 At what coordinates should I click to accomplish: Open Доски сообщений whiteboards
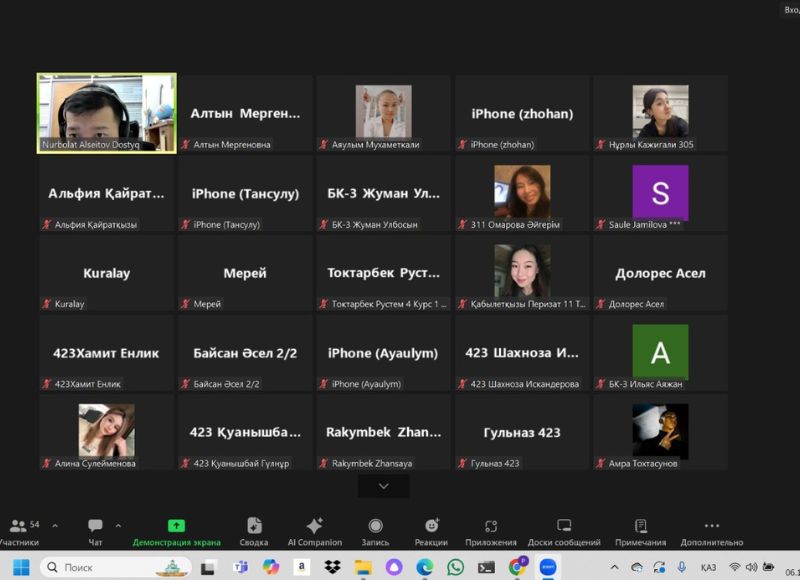(564, 530)
